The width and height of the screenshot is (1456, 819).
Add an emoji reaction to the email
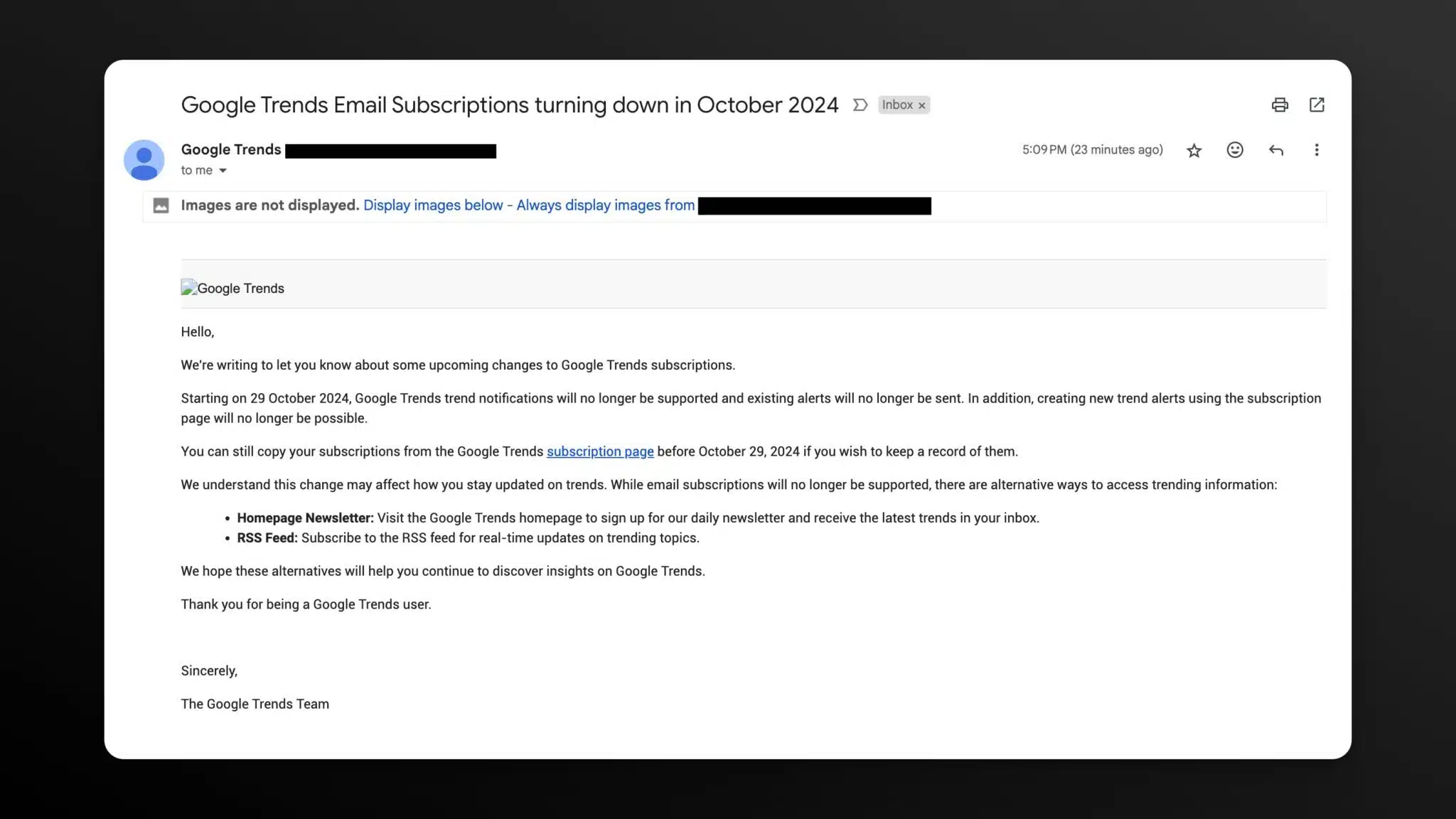pos(1235,150)
